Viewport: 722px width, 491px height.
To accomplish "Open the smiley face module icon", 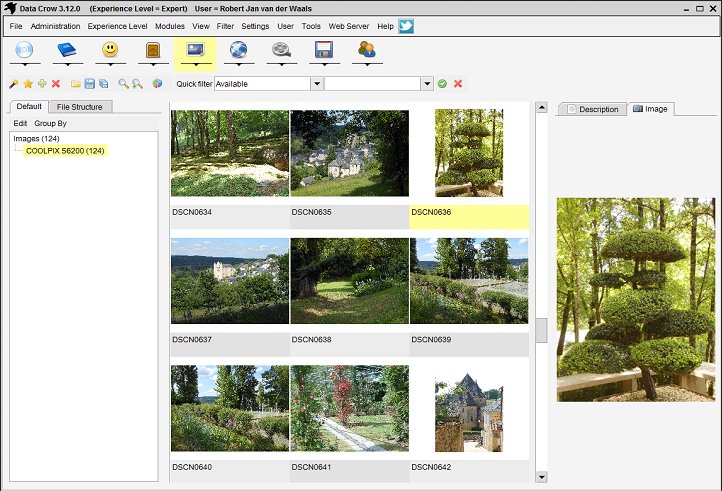I will click(x=110, y=49).
